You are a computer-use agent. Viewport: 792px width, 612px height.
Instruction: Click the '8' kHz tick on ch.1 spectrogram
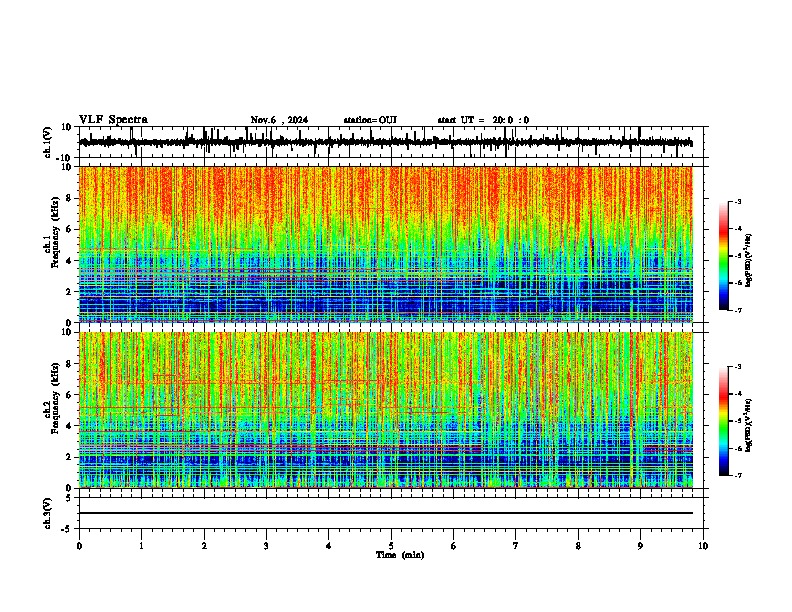pos(70,198)
